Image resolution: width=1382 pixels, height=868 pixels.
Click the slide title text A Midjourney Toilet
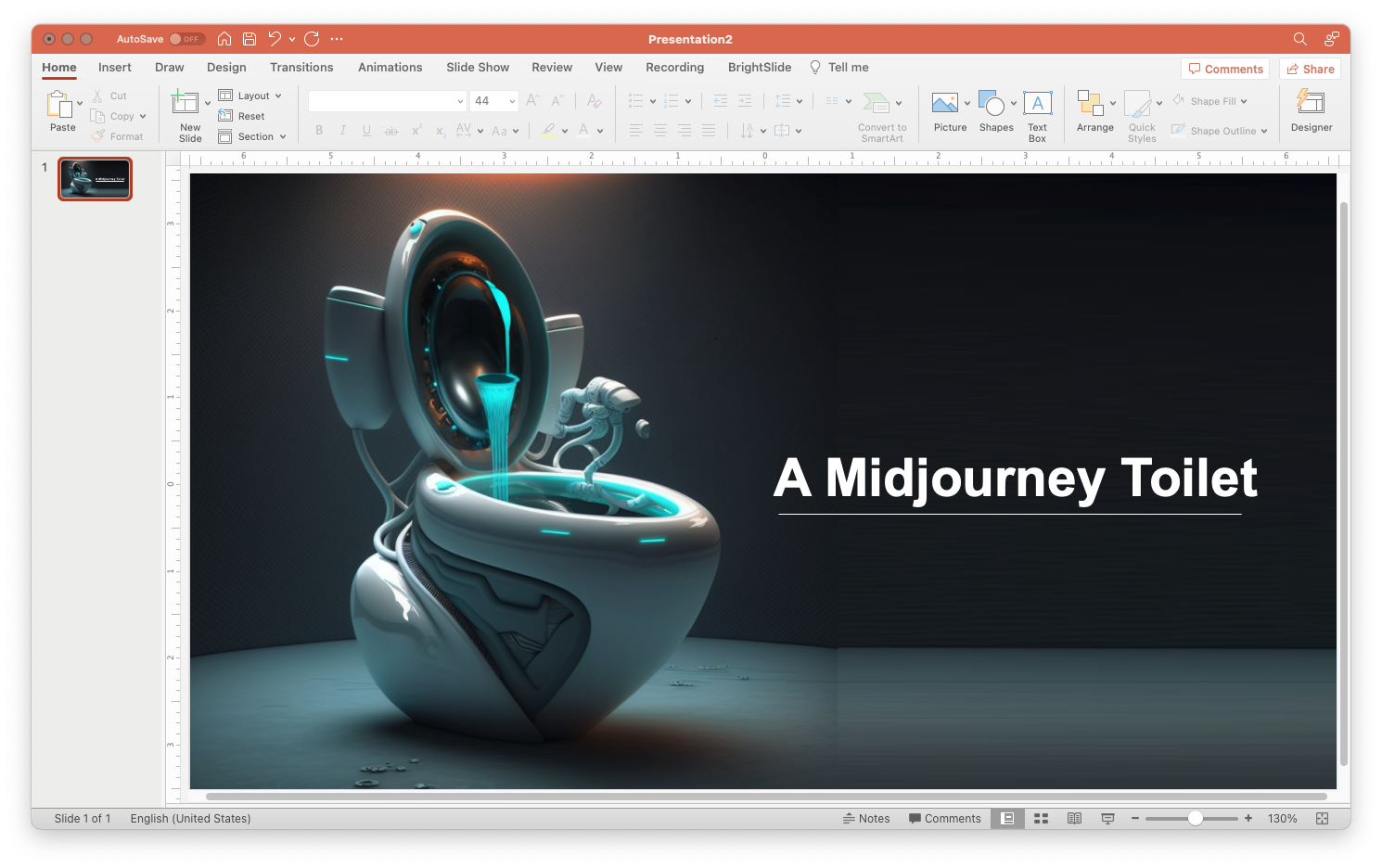(1015, 479)
